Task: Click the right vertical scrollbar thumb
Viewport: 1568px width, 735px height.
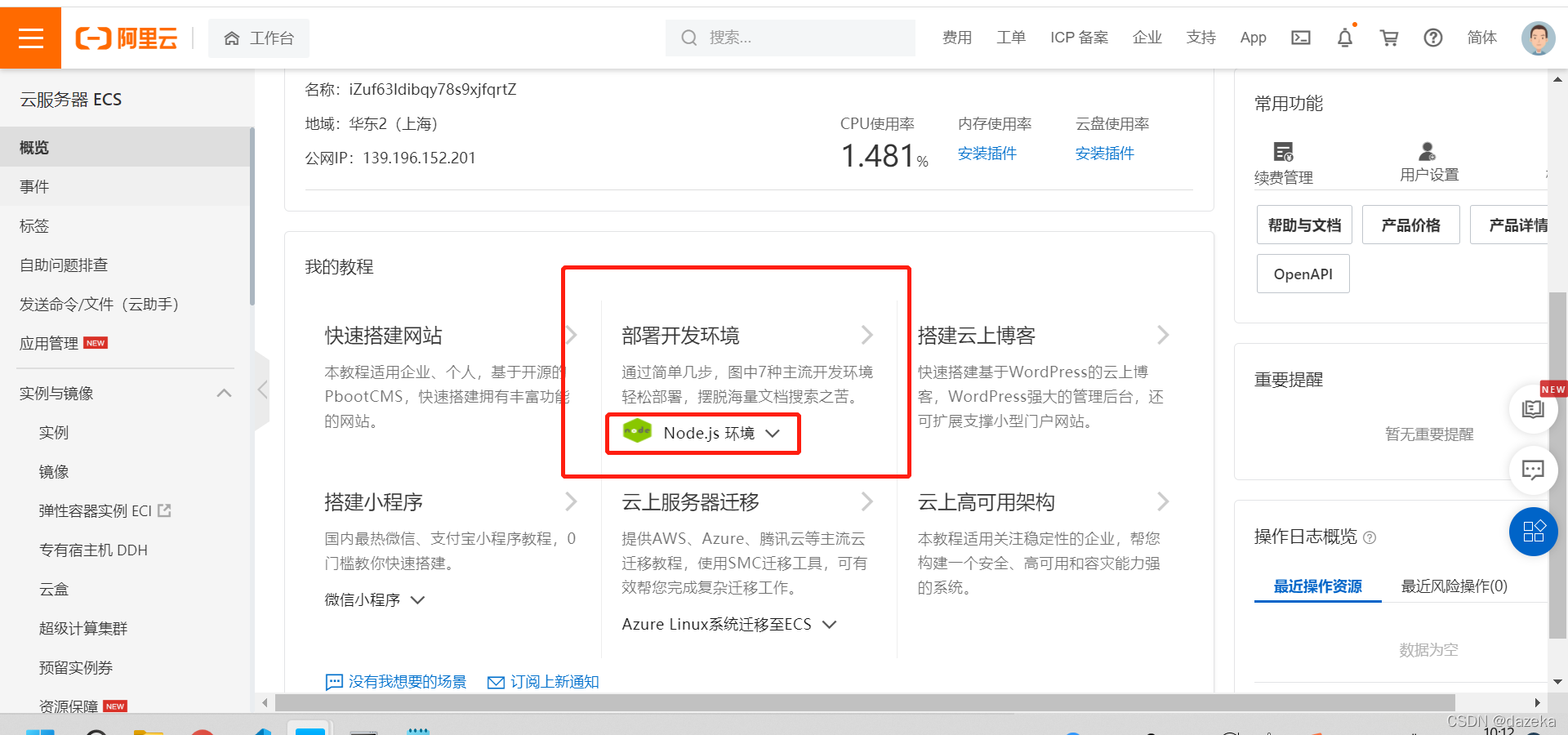Action: tap(1557, 465)
